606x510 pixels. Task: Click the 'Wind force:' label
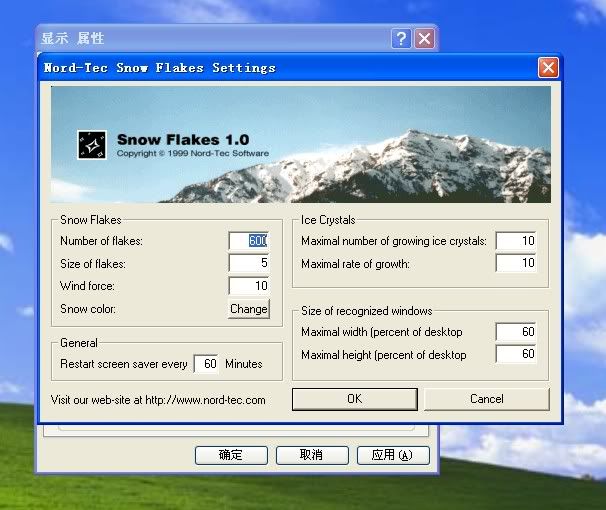pos(87,286)
